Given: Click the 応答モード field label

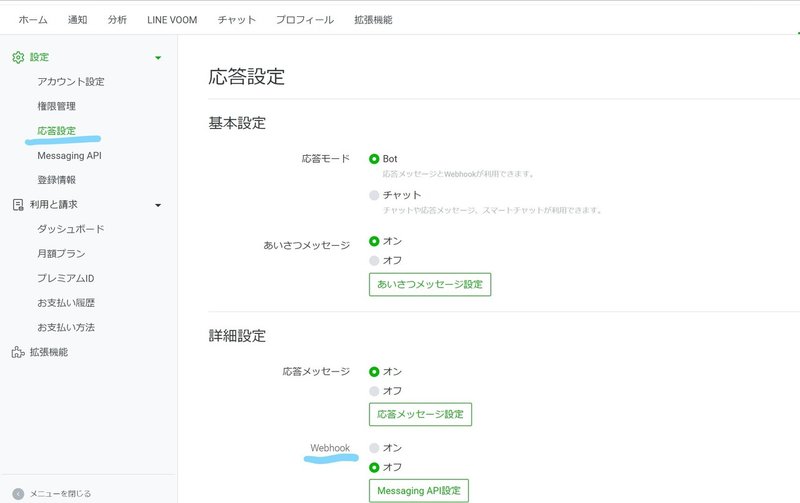Looking at the screenshot, I should [x=326, y=159].
